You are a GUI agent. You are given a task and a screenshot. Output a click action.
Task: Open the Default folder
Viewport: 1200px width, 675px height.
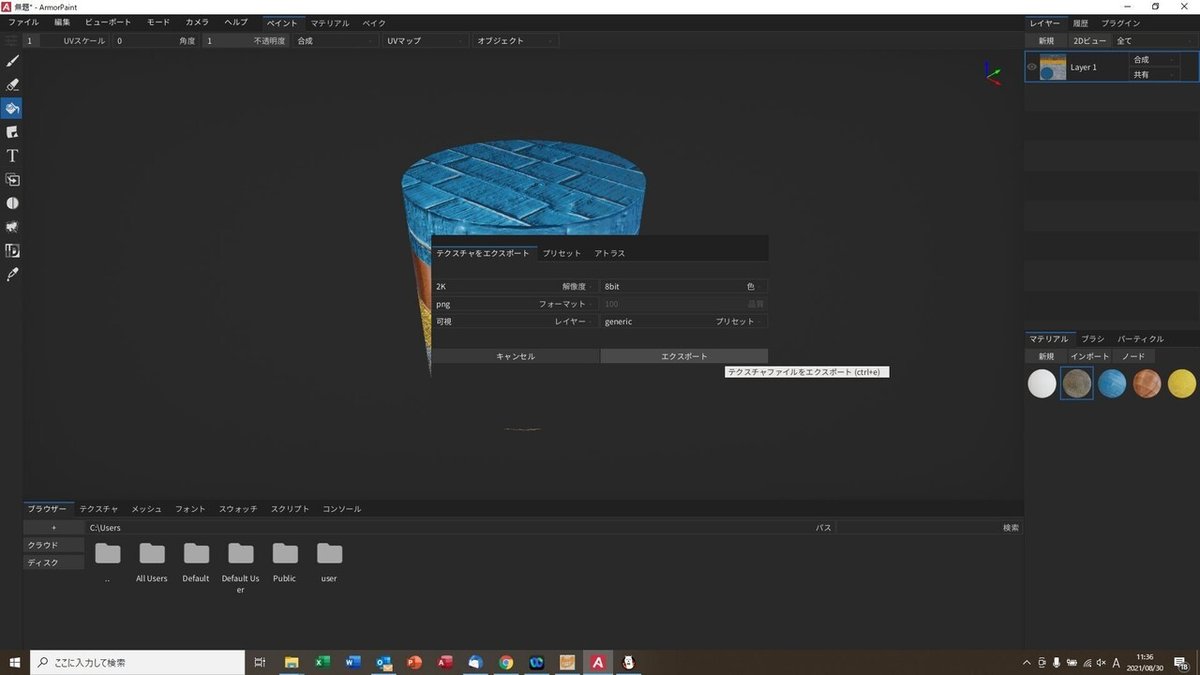coord(196,554)
